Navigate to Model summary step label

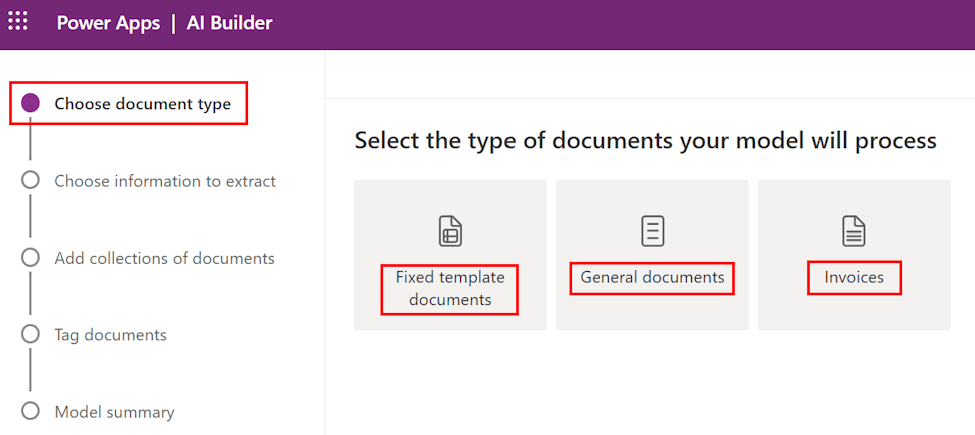(x=114, y=412)
